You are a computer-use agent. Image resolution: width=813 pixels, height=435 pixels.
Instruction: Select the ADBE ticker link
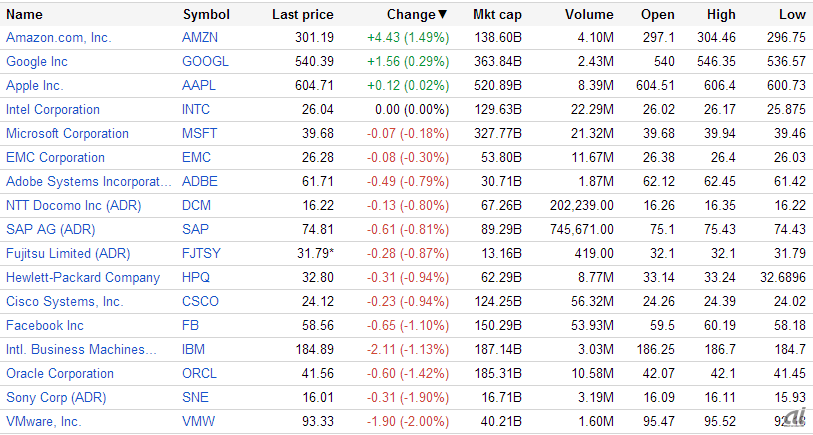pos(199,182)
